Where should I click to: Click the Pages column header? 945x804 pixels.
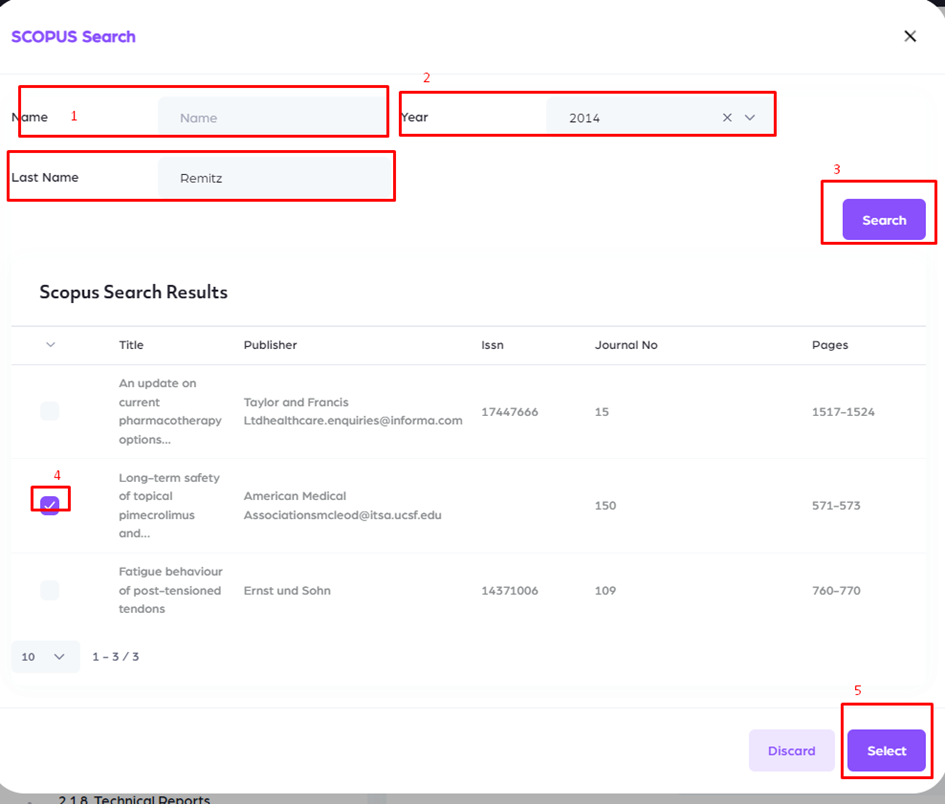coord(829,345)
